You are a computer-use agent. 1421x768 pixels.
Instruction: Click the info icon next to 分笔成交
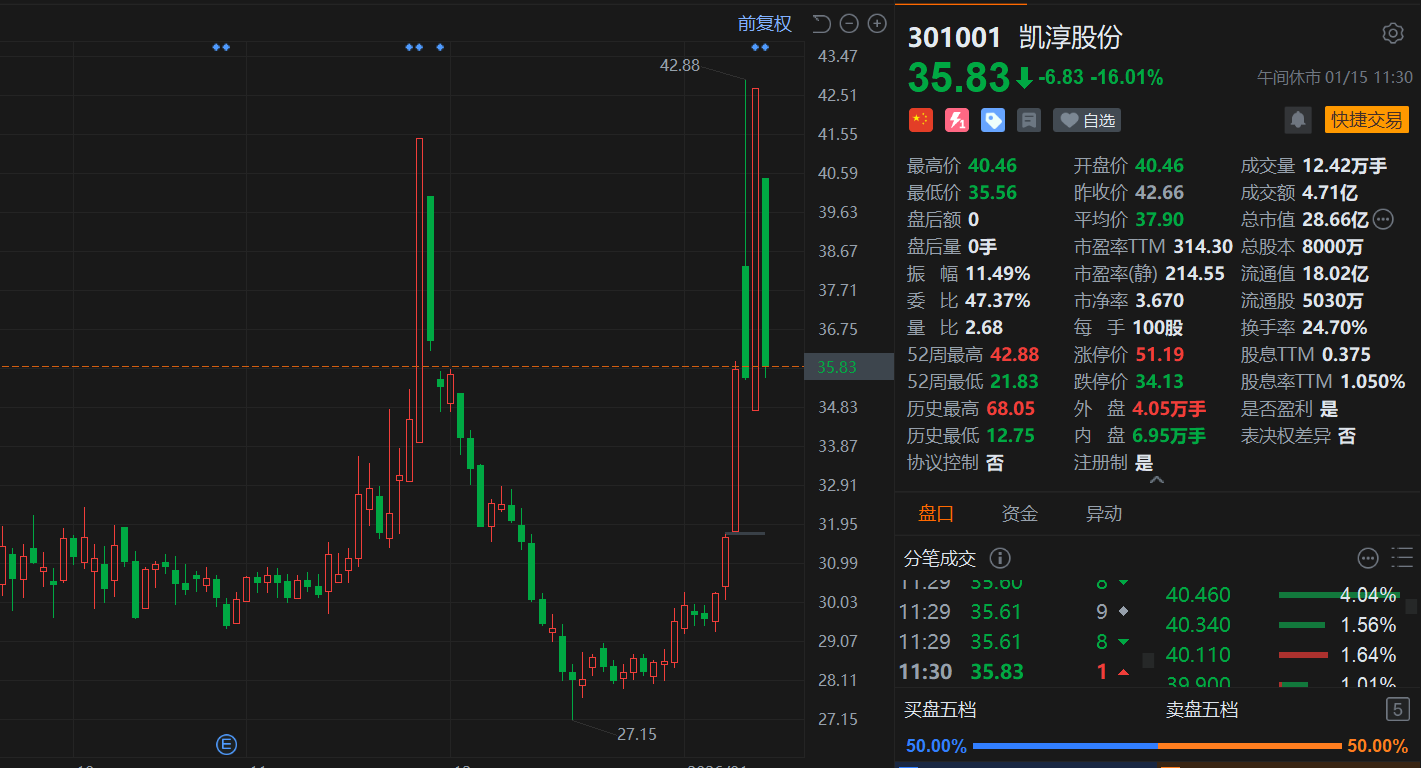(x=999, y=558)
